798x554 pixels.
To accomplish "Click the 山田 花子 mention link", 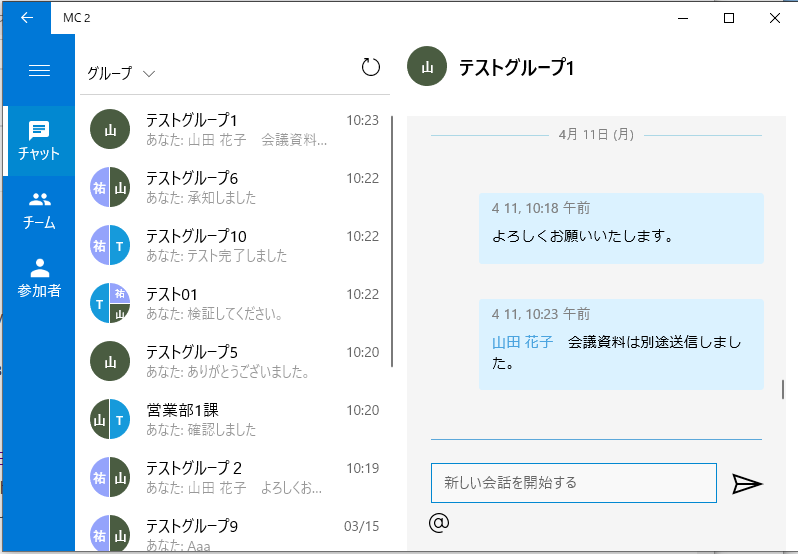I will click(x=522, y=342).
